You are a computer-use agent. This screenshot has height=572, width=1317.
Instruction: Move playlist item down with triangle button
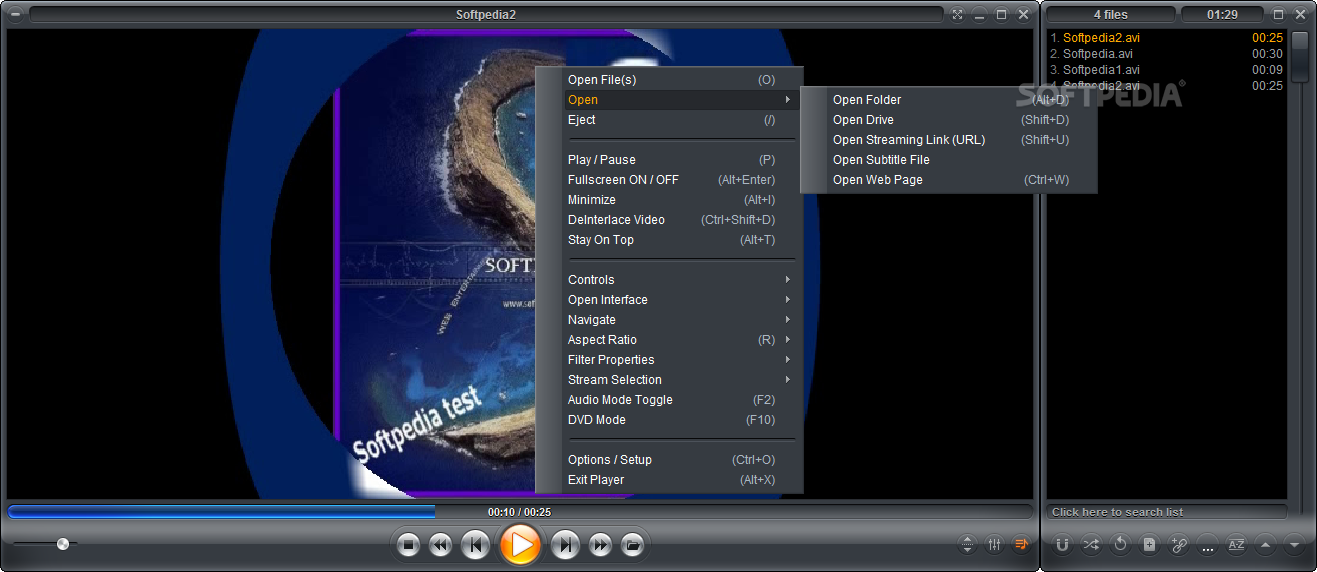click(1294, 545)
